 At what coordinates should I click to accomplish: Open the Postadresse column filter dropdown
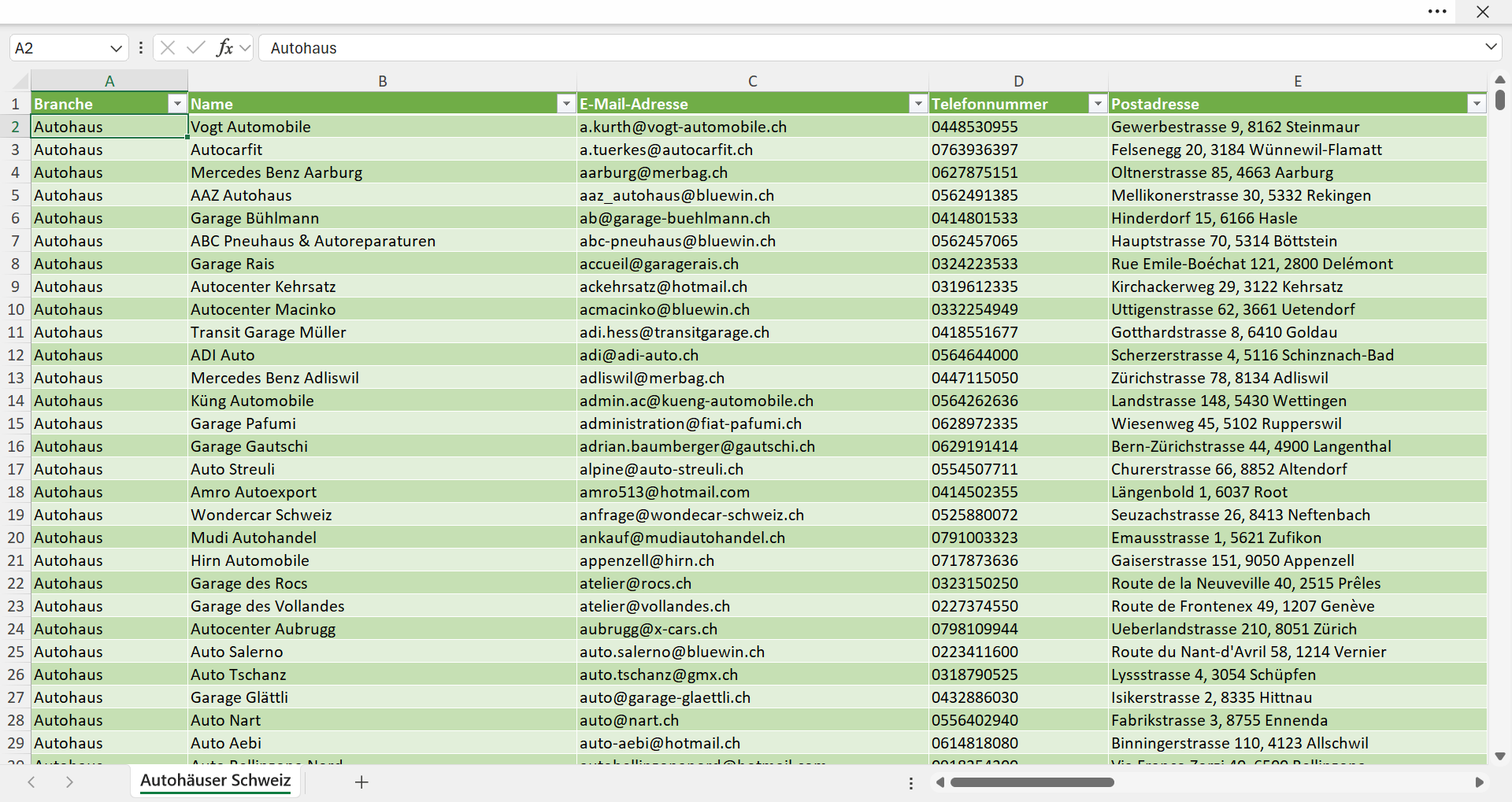pos(1477,104)
